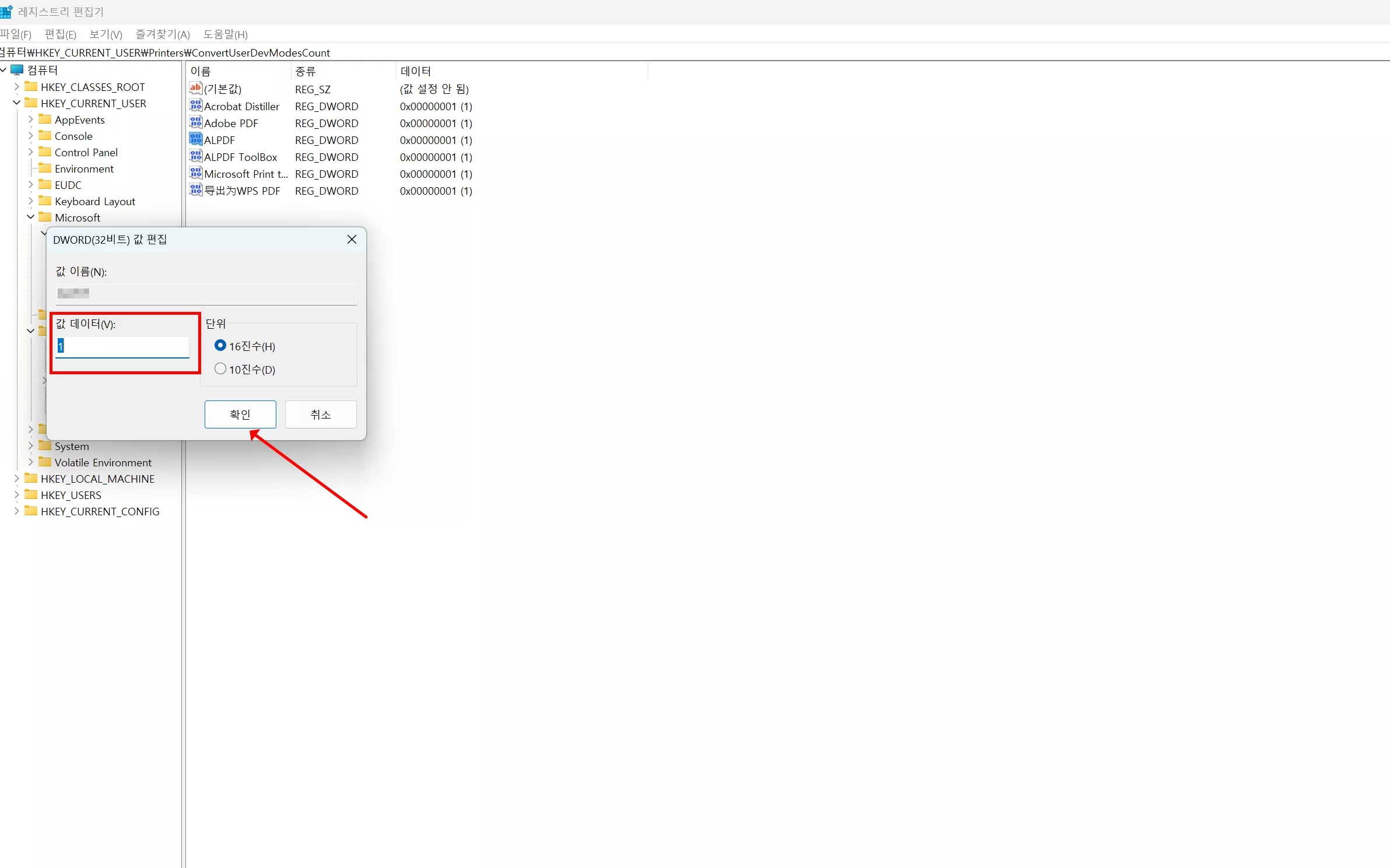
Task: Expand the HKEY_CLASSES_ROOT tree node
Action: (x=16, y=87)
